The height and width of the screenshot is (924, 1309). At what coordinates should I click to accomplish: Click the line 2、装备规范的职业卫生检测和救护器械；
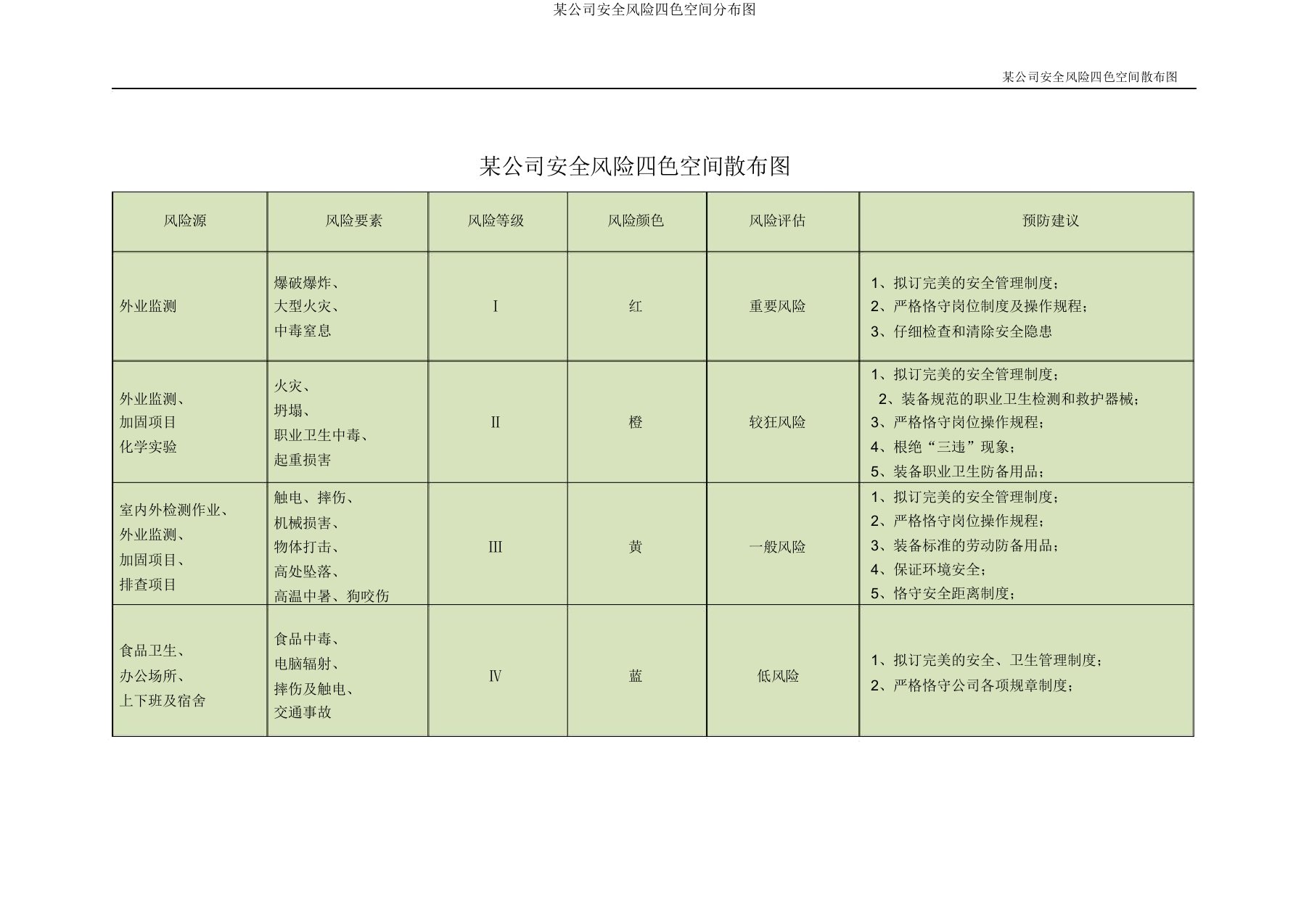(x=1009, y=399)
